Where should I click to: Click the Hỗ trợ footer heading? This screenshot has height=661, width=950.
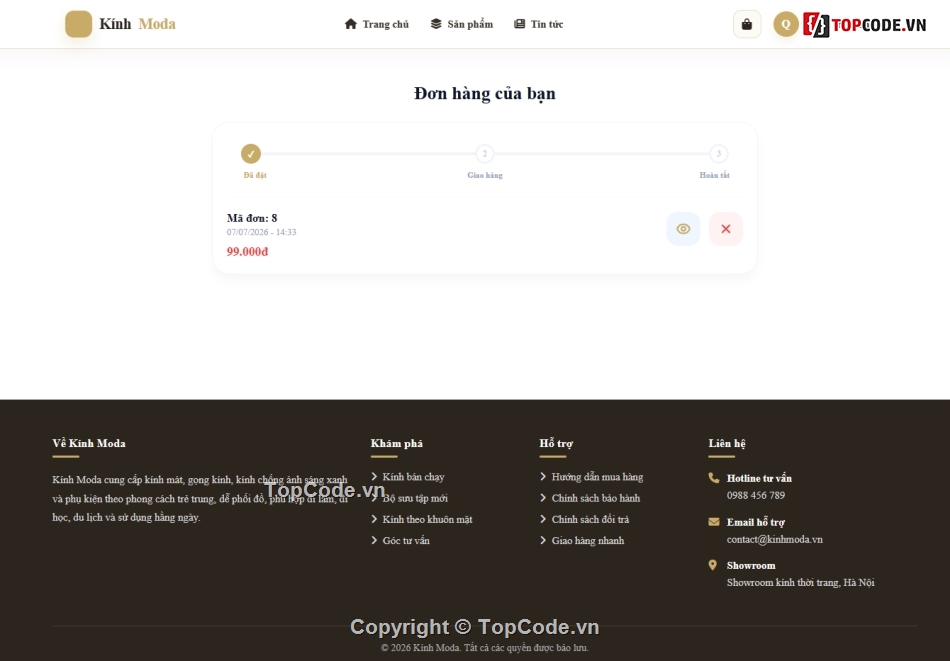556,443
